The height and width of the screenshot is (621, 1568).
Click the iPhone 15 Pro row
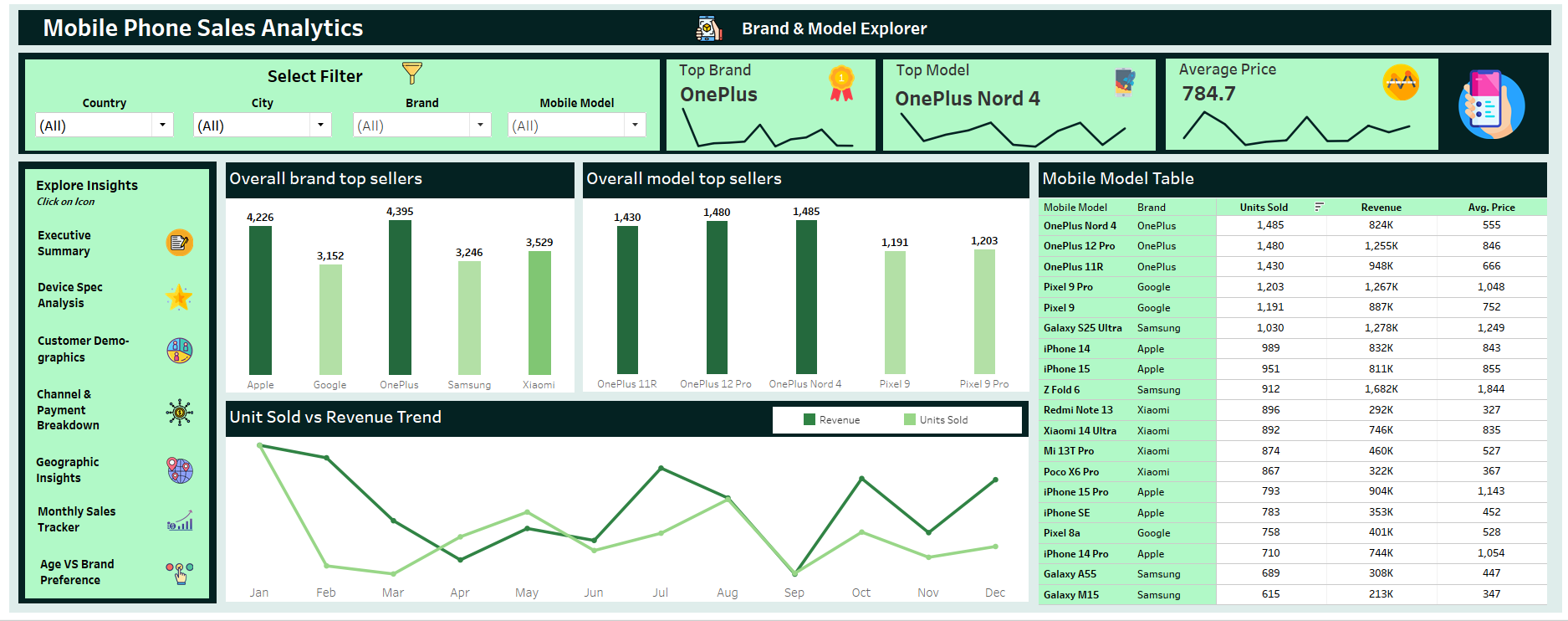click(x=1293, y=492)
